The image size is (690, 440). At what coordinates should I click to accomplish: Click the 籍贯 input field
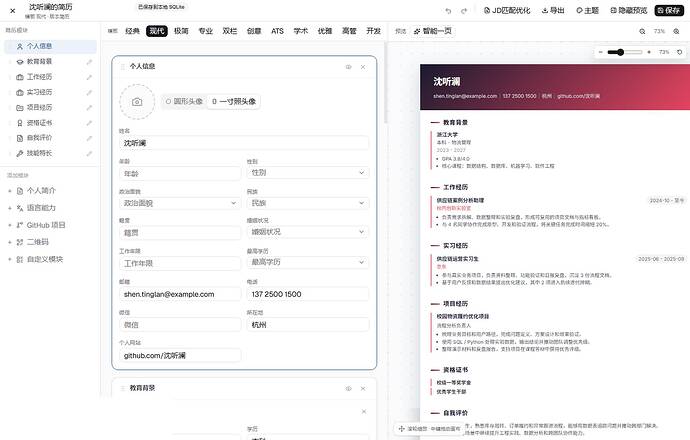tap(180, 233)
